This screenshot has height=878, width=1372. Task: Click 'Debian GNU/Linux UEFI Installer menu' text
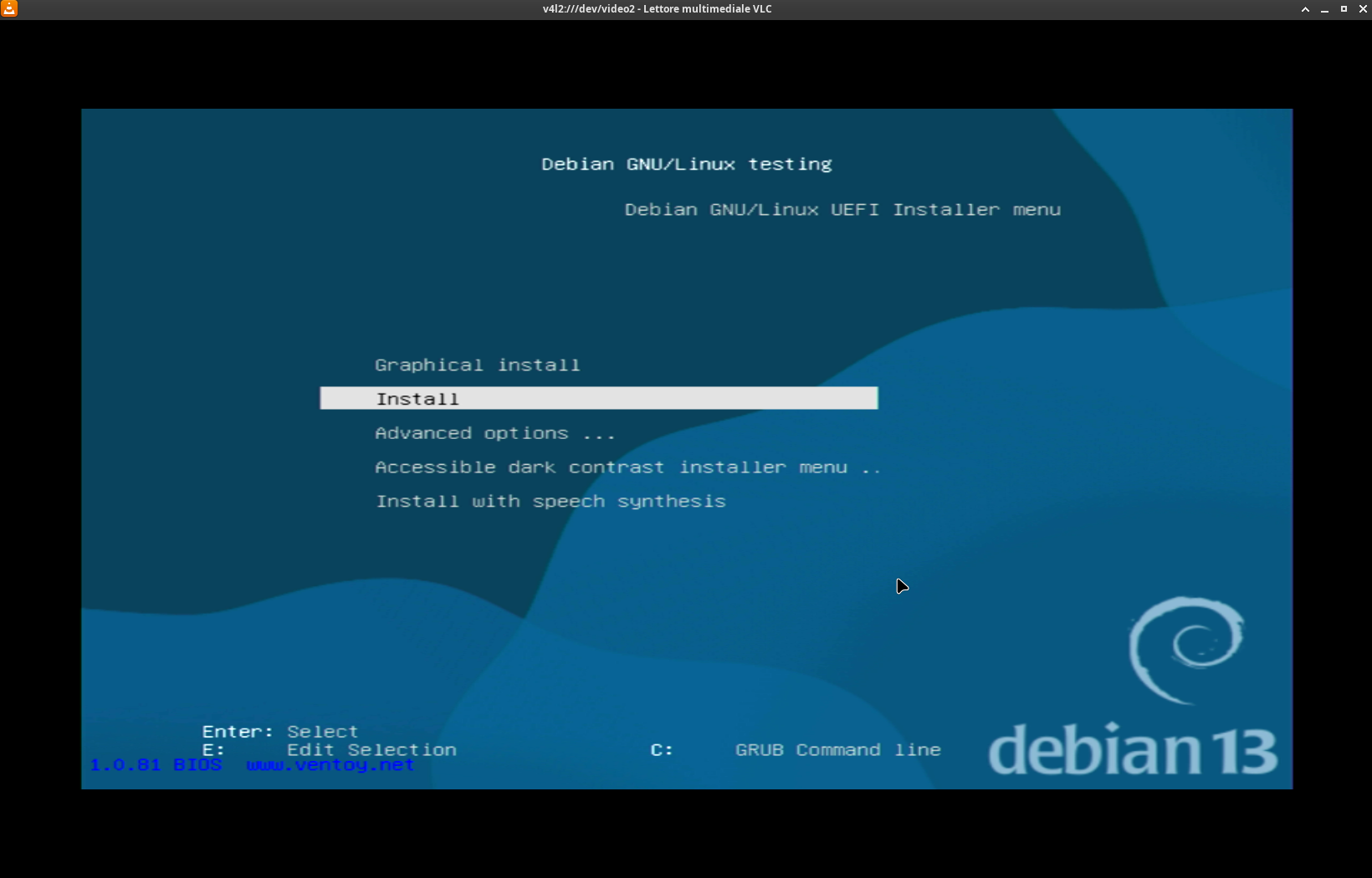click(842, 210)
